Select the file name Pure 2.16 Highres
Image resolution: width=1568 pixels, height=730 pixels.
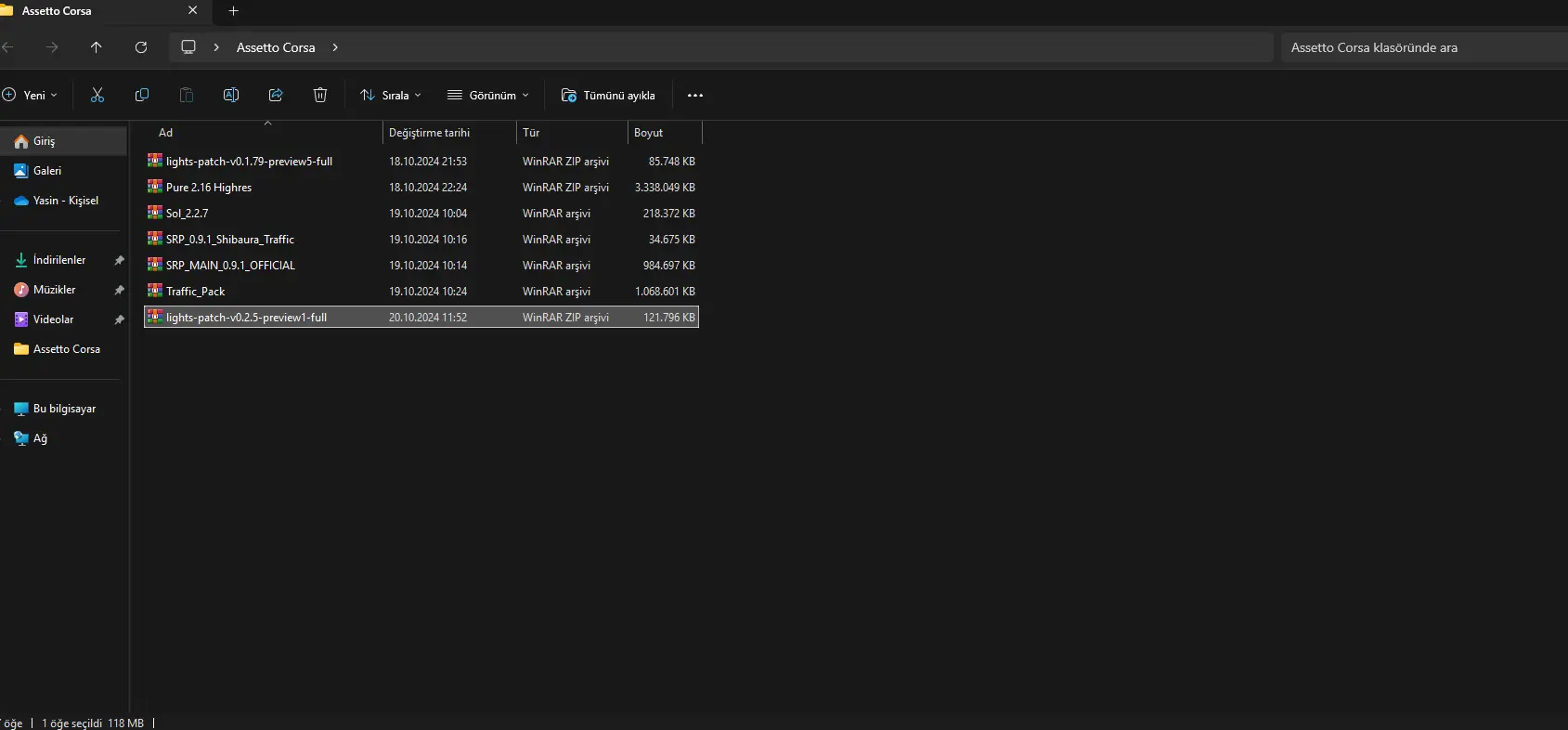pos(209,187)
